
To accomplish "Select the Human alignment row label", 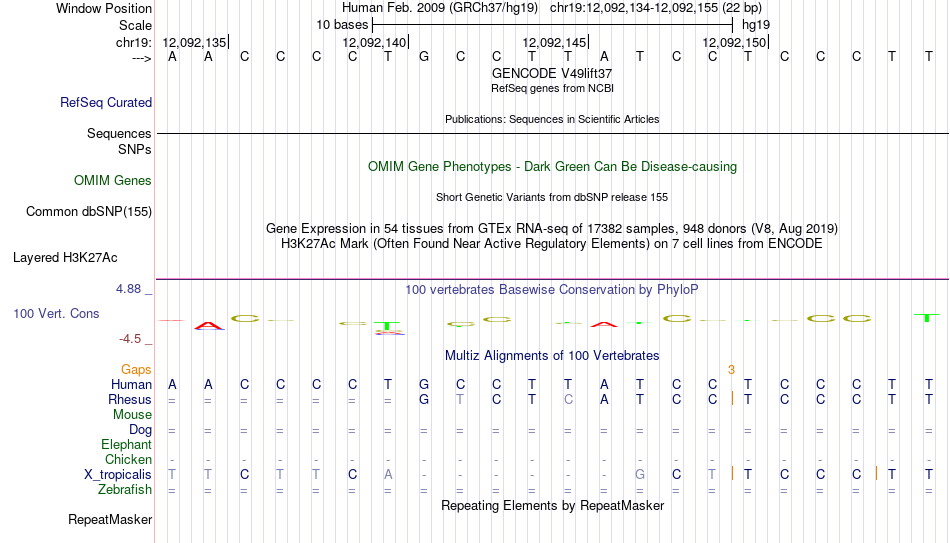I will (131, 384).
